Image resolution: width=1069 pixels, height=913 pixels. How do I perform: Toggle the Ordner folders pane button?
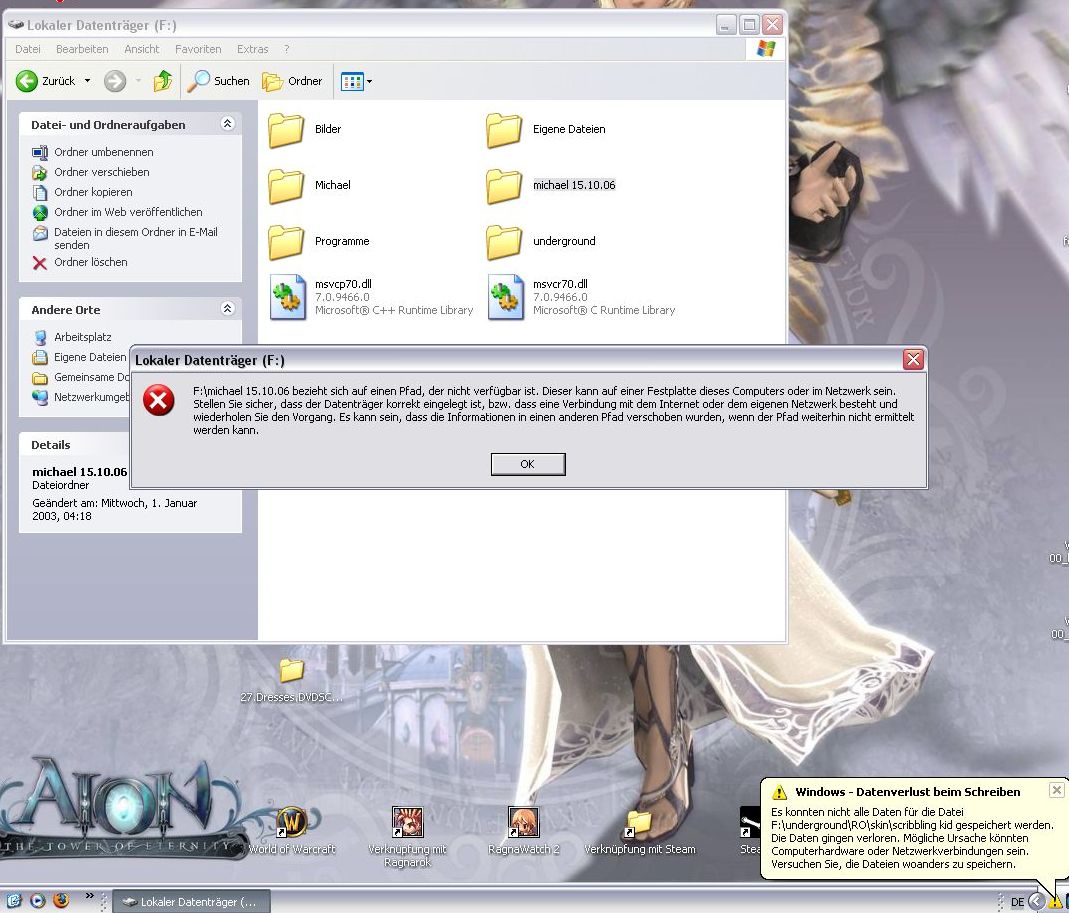point(292,81)
